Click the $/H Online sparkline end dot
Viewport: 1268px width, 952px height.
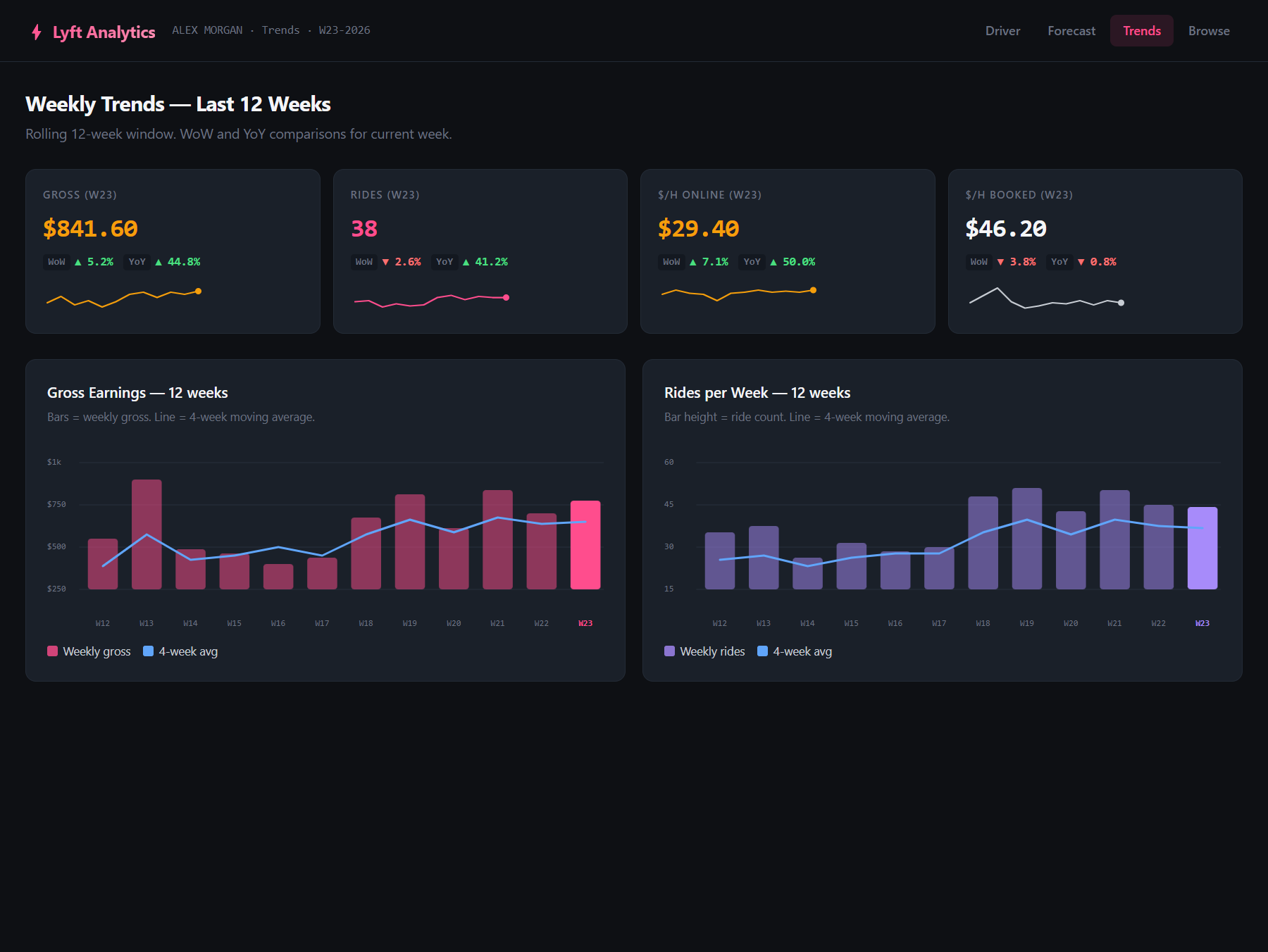pyautogui.click(x=814, y=290)
